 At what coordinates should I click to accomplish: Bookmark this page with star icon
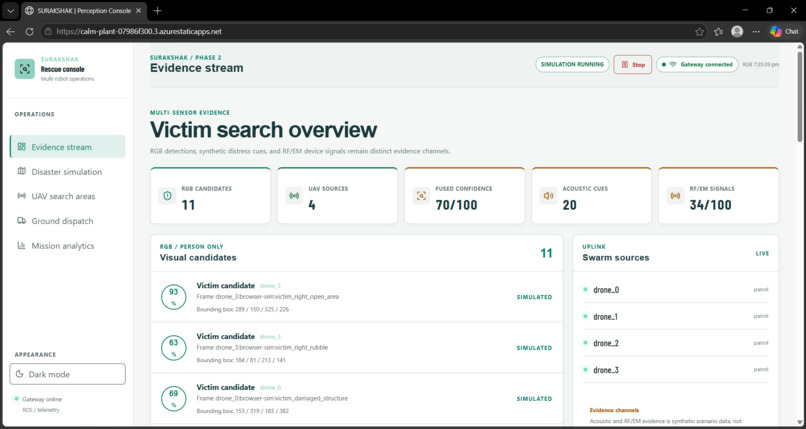[x=700, y=32]
